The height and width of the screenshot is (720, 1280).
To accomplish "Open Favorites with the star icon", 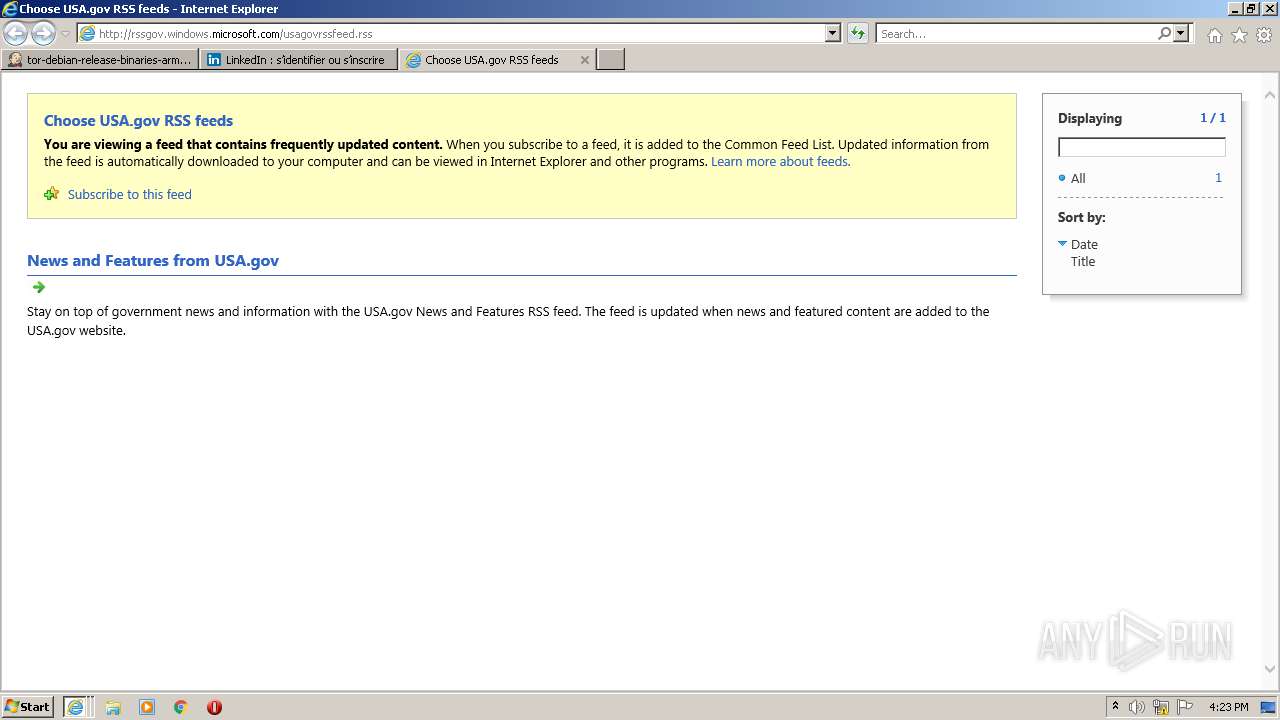I will 1239,35.
